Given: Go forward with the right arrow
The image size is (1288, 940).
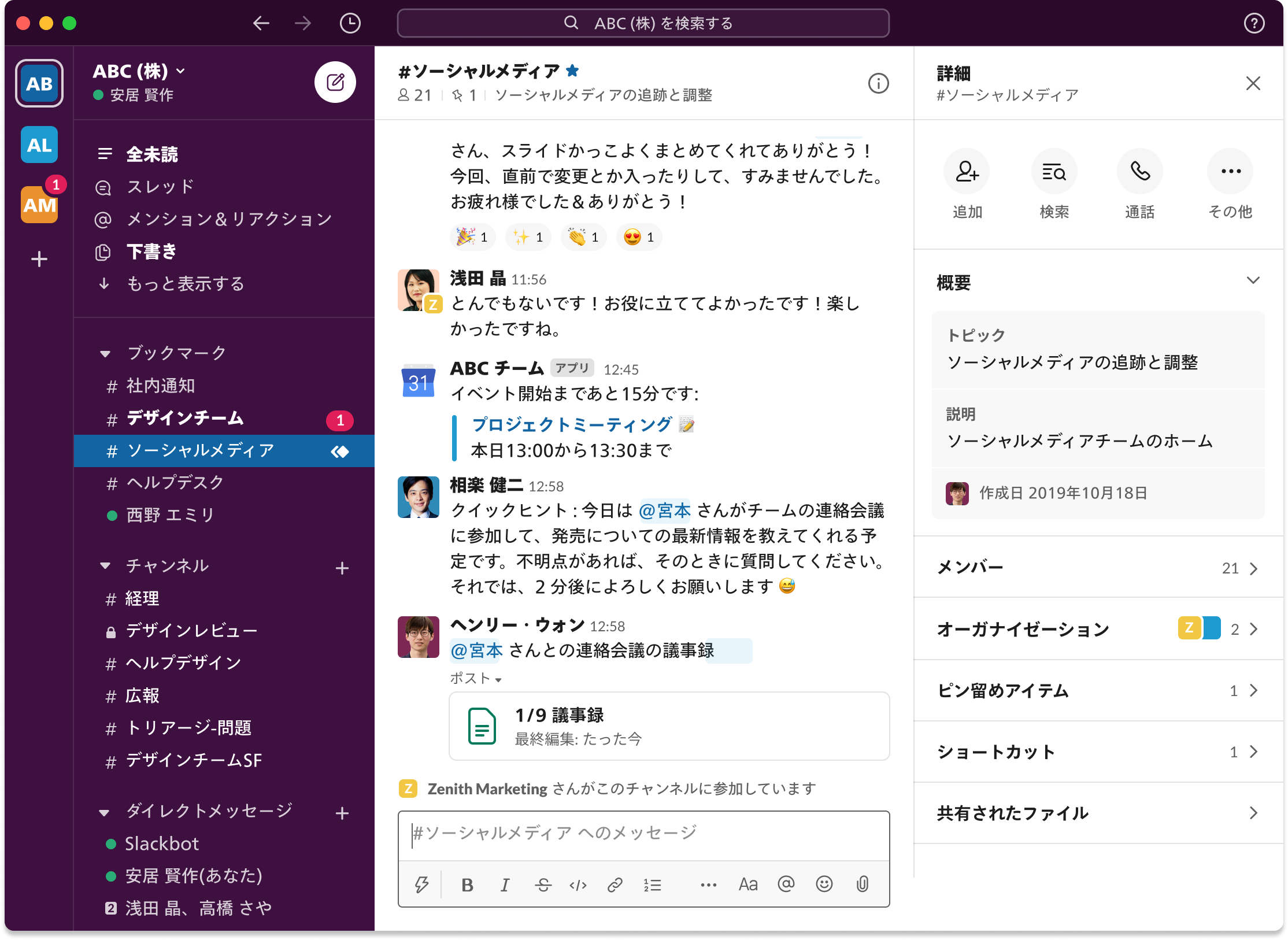Looking at the screenshot, I should 303,23.
